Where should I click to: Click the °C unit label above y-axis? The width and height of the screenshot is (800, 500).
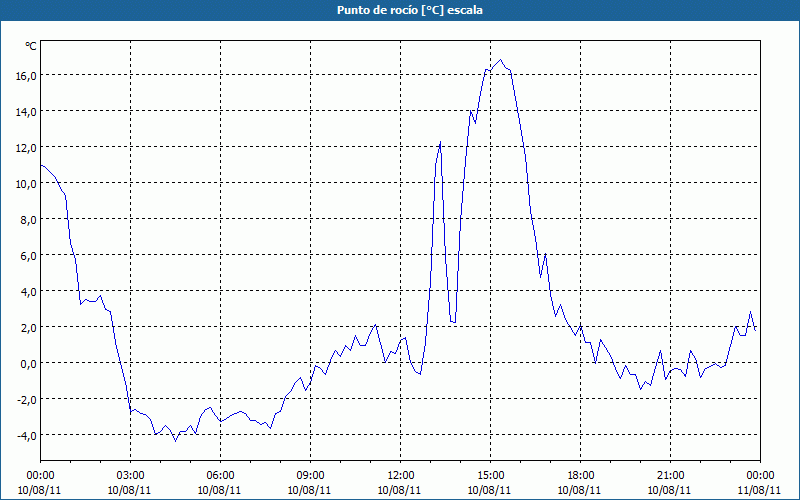click(x=31, y=46)
